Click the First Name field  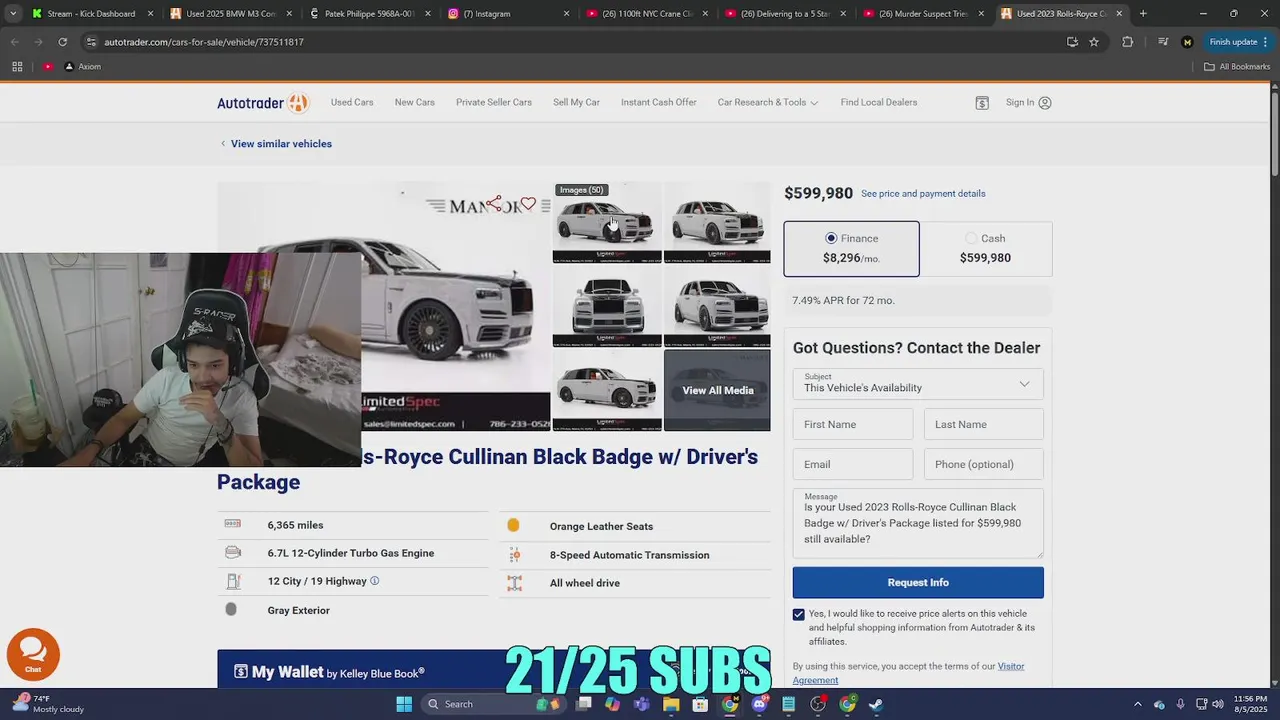click(853, 424)
